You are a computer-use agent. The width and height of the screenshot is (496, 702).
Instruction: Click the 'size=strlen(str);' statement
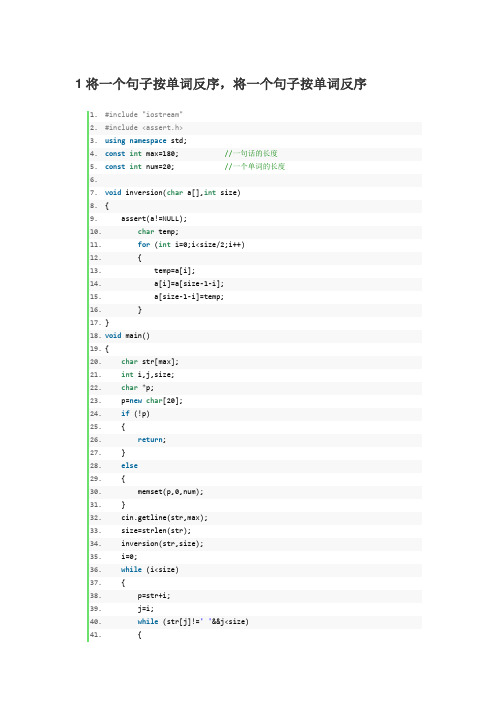pos(156,531)
